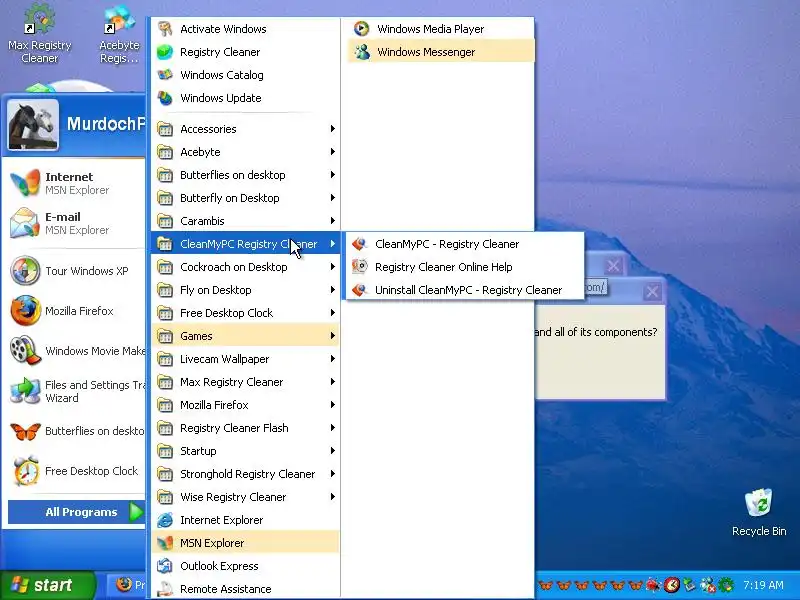Click the taskbar clock showing 7:19 AM
The width and height of the screenshot is (800, 600).
tap(763, 585)
